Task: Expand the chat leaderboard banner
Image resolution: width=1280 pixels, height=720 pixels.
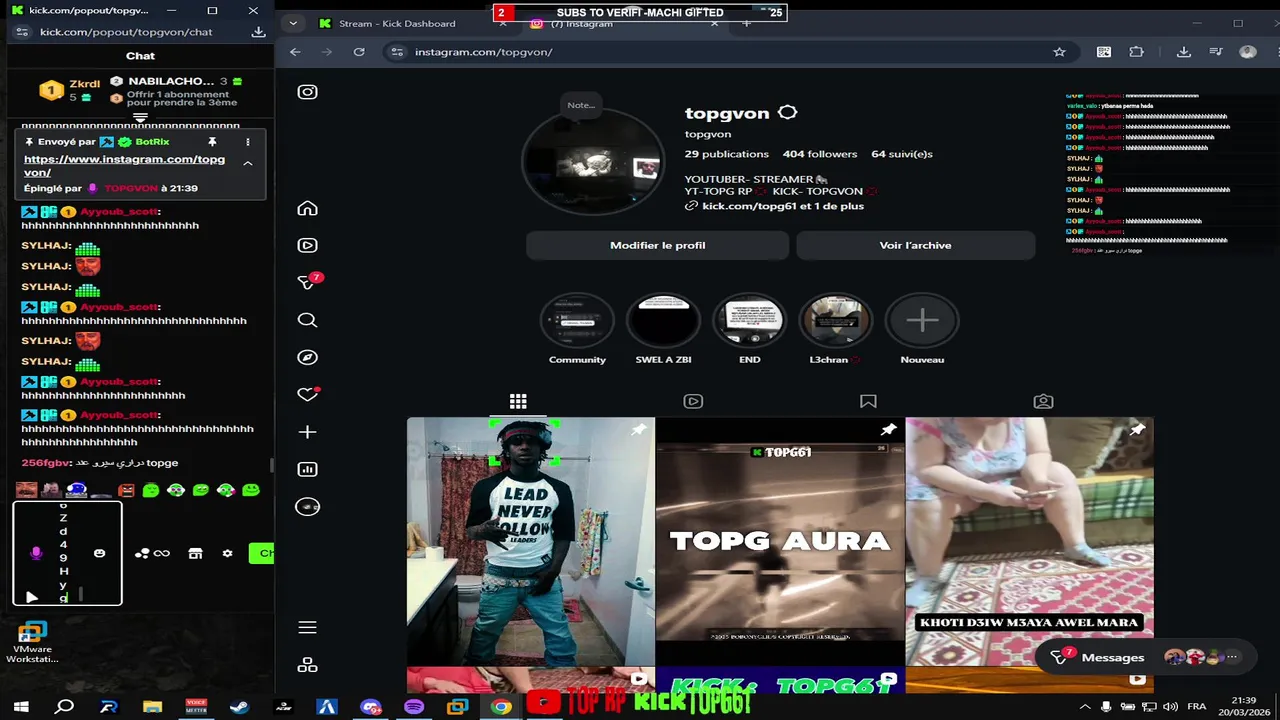Action: [140, 118]
